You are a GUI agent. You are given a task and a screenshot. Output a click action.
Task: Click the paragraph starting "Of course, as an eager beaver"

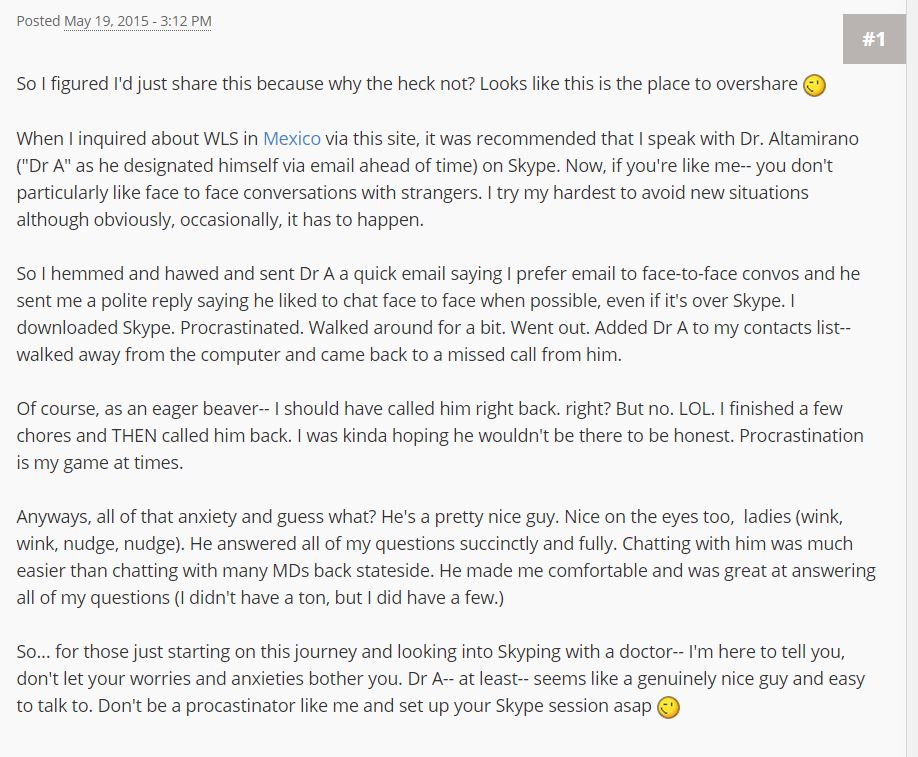tap(440, 436)
